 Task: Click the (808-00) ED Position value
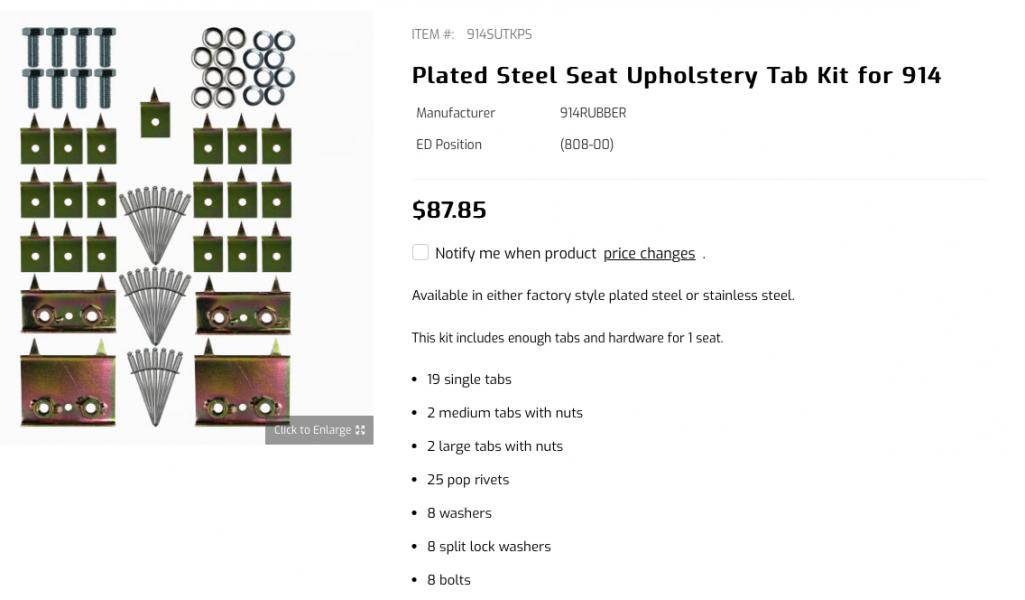pyautogui.click(x=586, y=144)
